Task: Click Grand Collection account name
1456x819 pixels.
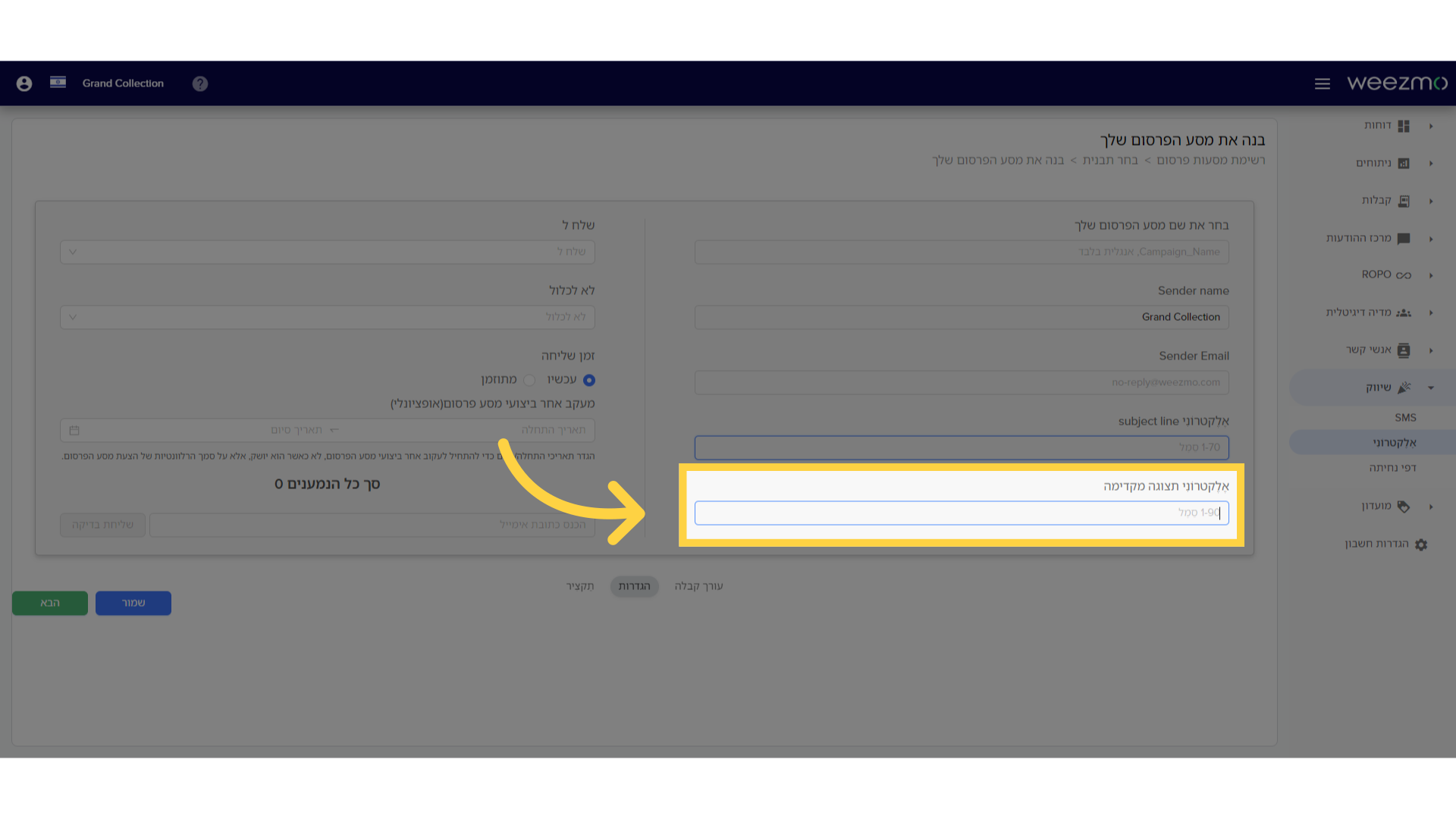Action: 123,83
